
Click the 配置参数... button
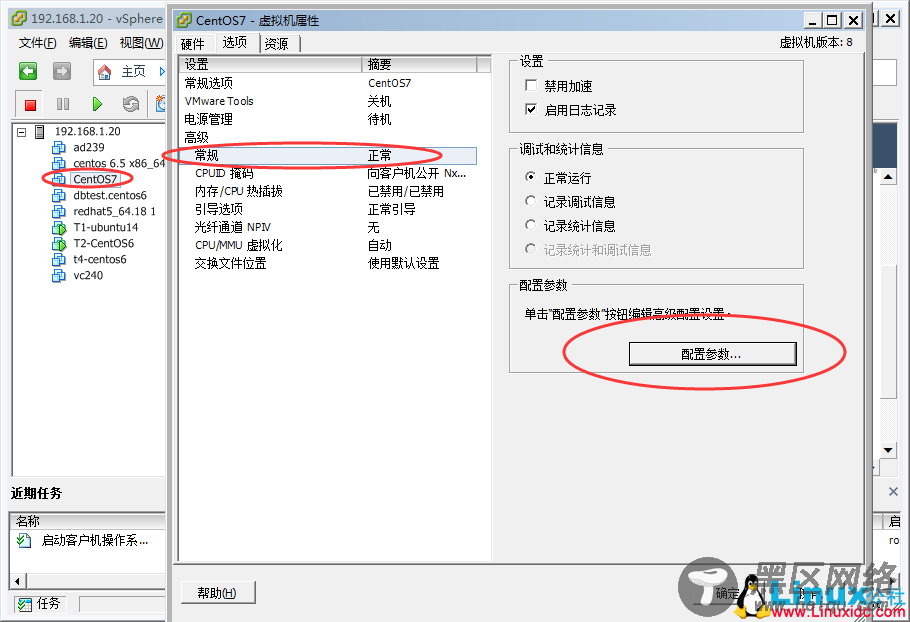pyautogui.click(x=712, y=354)
